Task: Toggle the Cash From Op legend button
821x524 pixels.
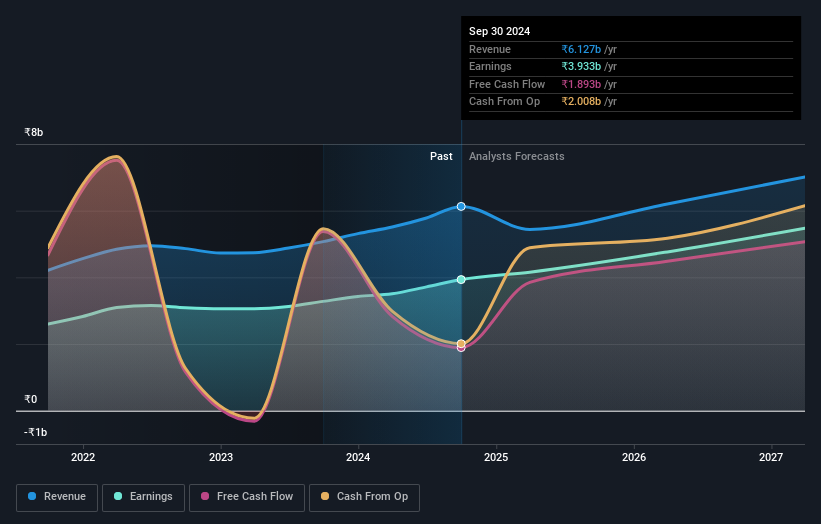Action: [x=364, y=497]
